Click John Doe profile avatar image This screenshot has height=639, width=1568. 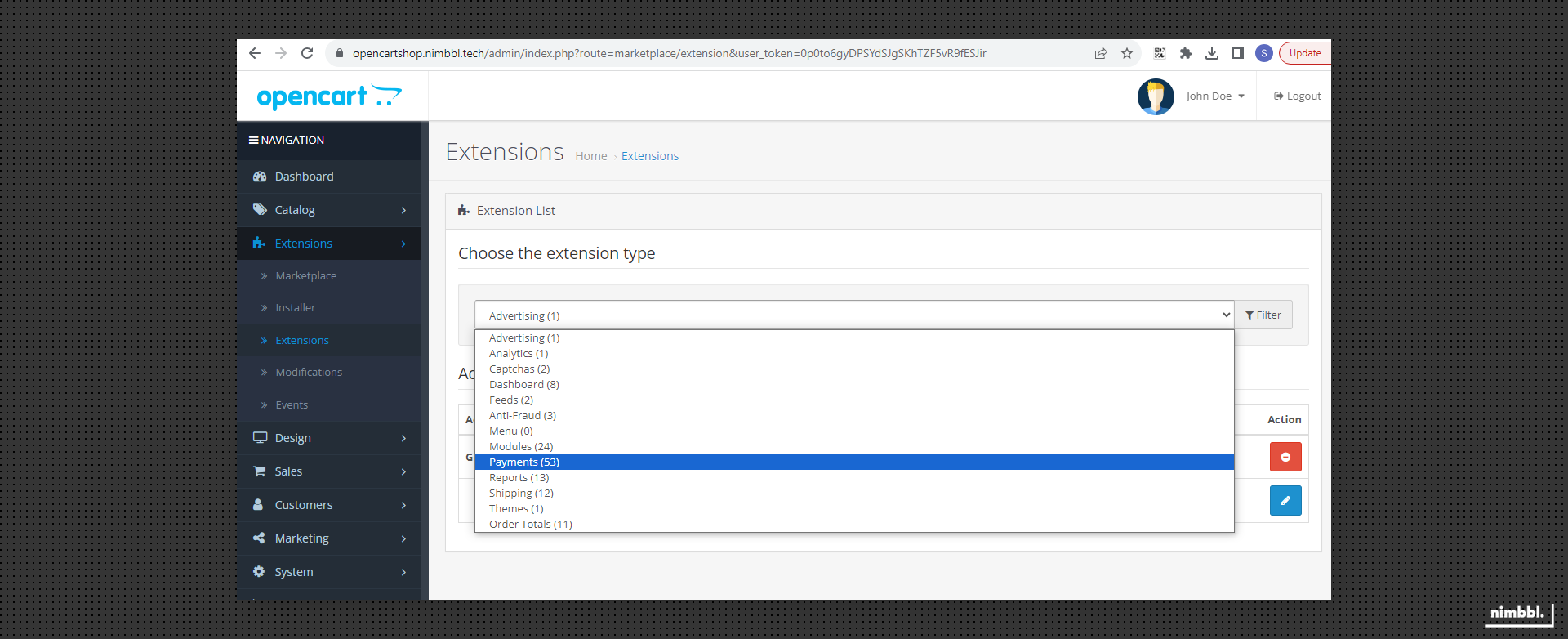pyautogui.click(x=1156, y=96)
